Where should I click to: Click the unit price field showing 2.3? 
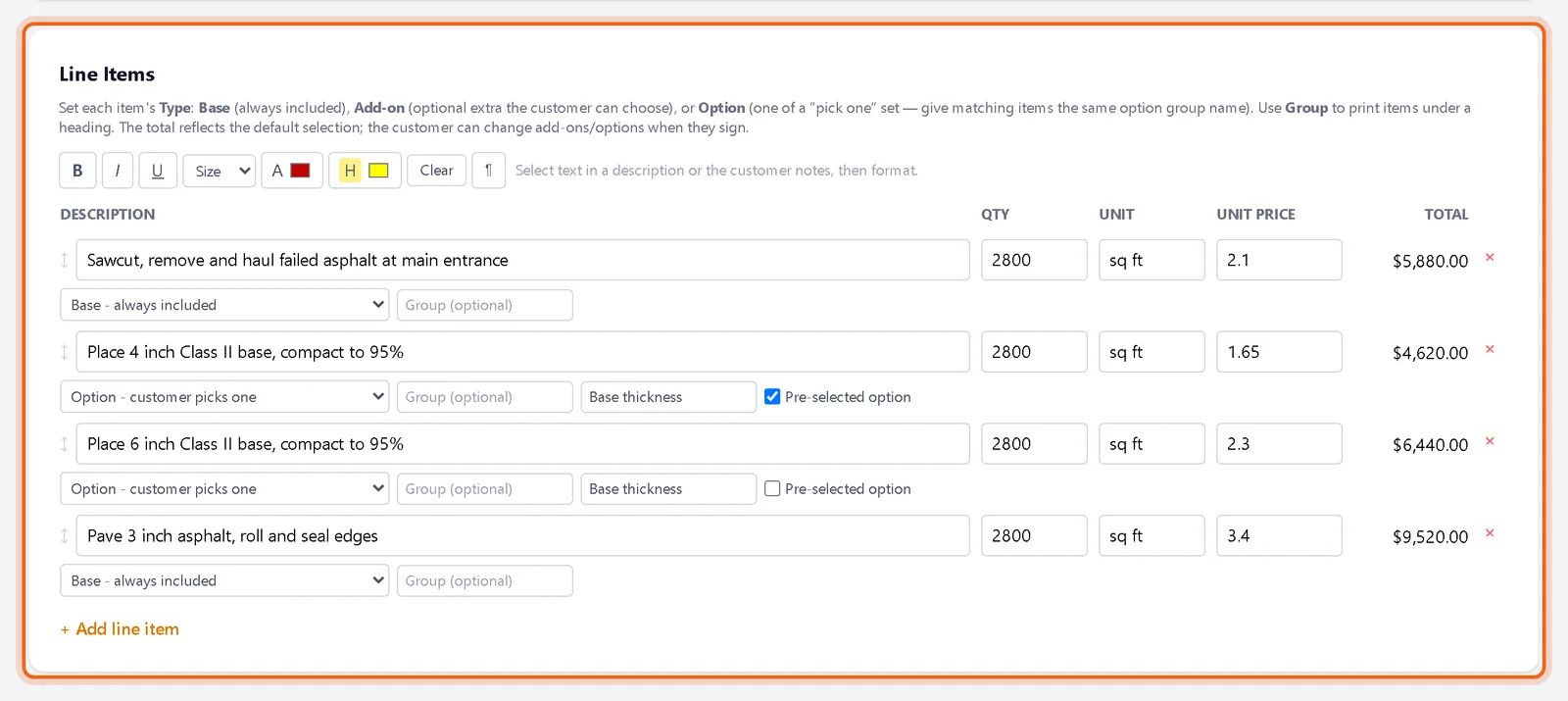point(1279,444)
